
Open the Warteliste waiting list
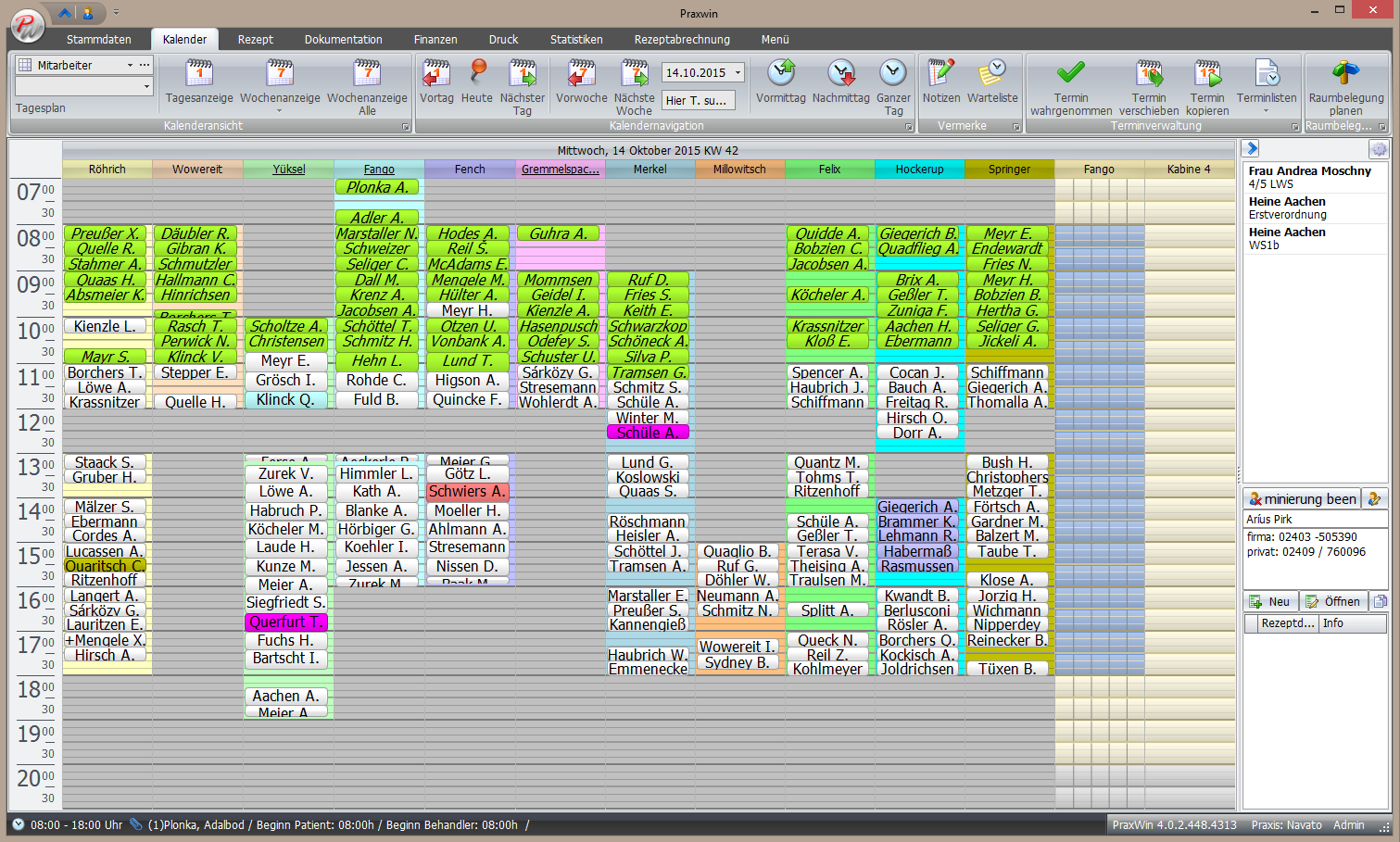pyautogui.click(x=992, y=82)
